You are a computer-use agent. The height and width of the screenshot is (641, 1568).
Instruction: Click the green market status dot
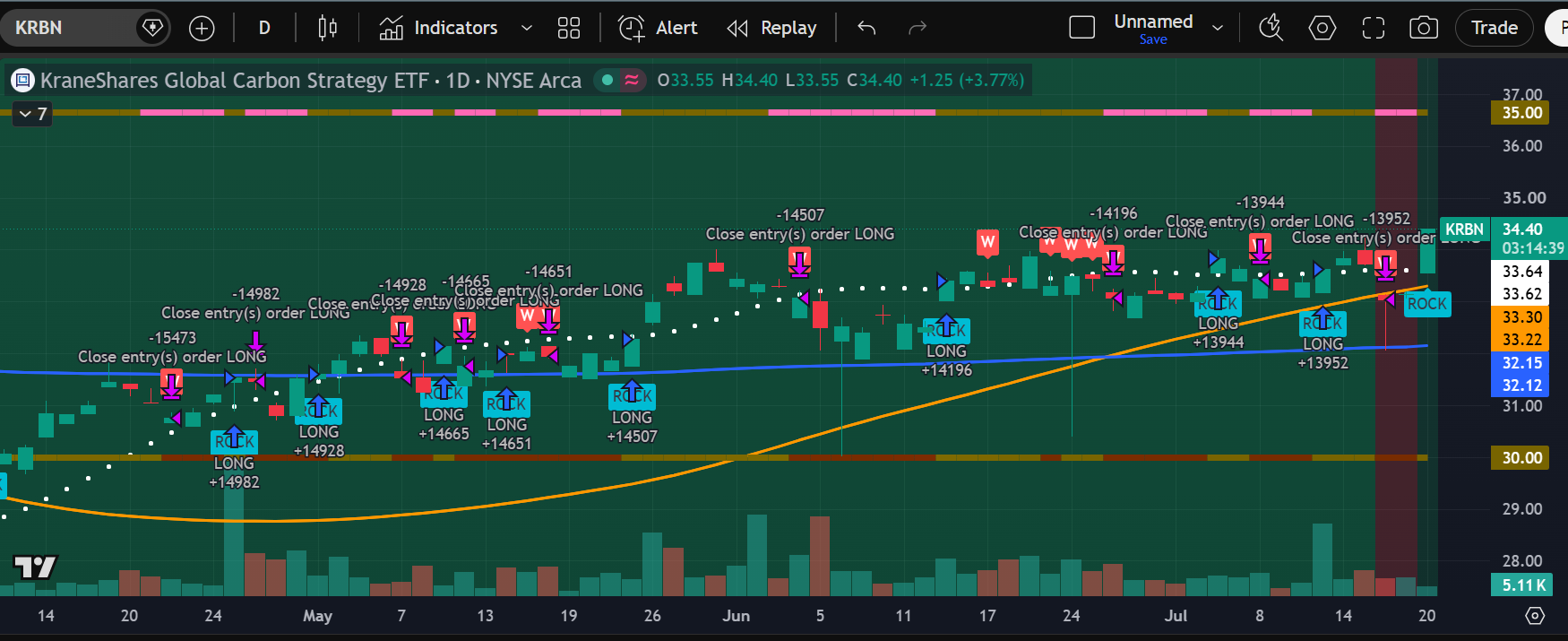click(x=607, y=81)
